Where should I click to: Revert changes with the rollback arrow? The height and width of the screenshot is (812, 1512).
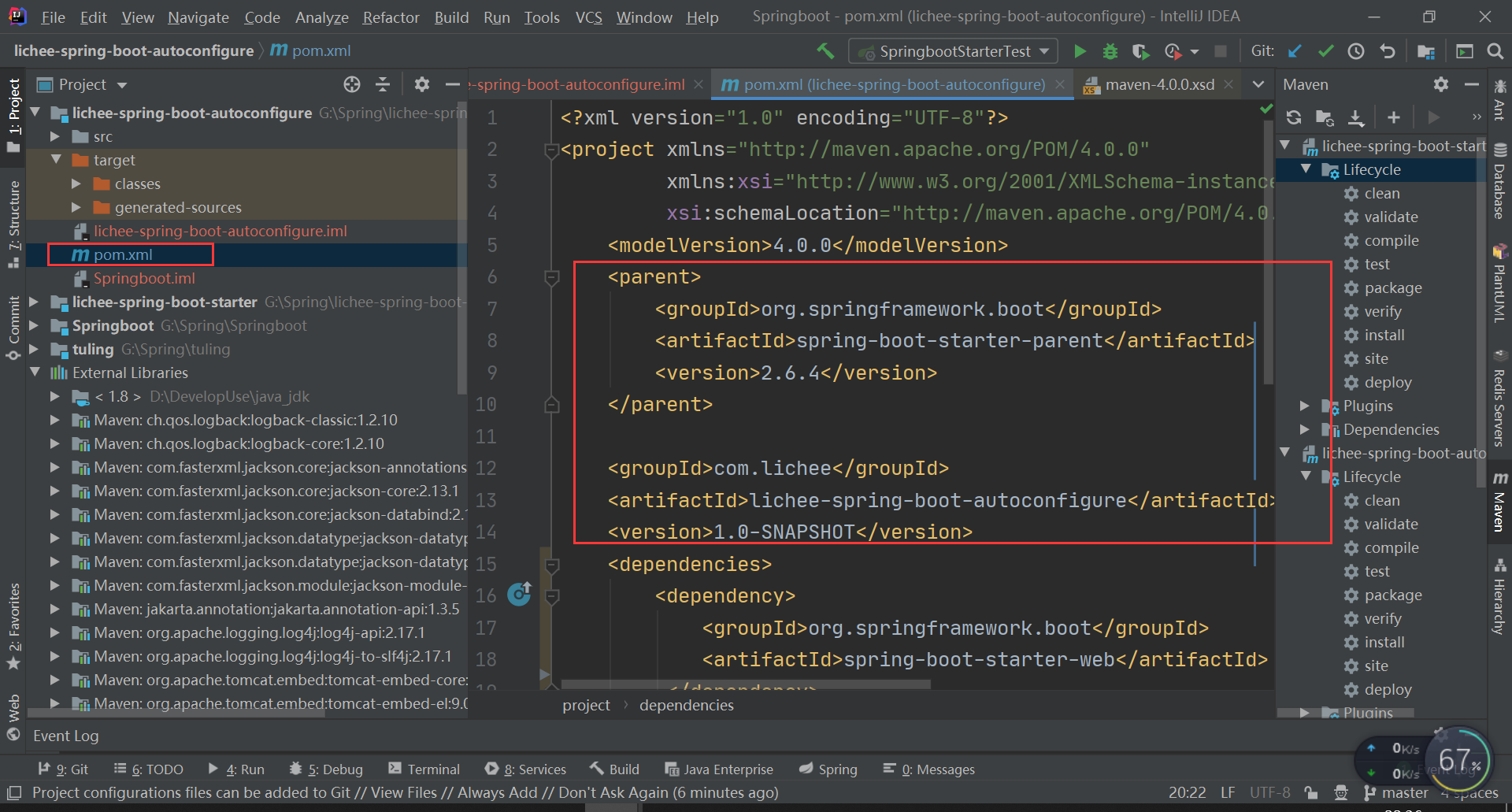[x=1387, y=51]
